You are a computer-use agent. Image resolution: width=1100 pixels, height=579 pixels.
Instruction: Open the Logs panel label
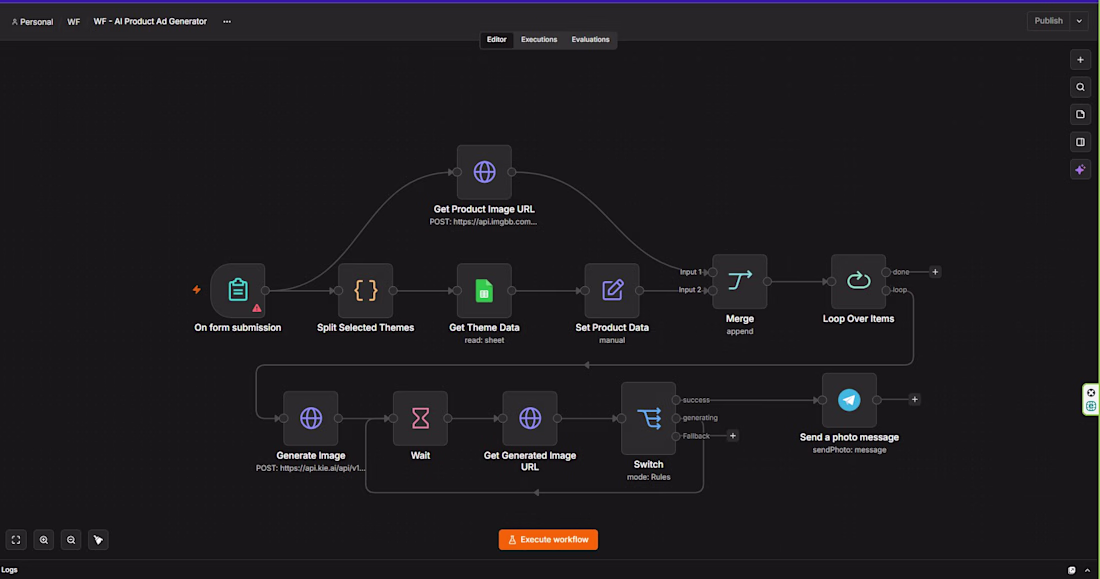10,570
